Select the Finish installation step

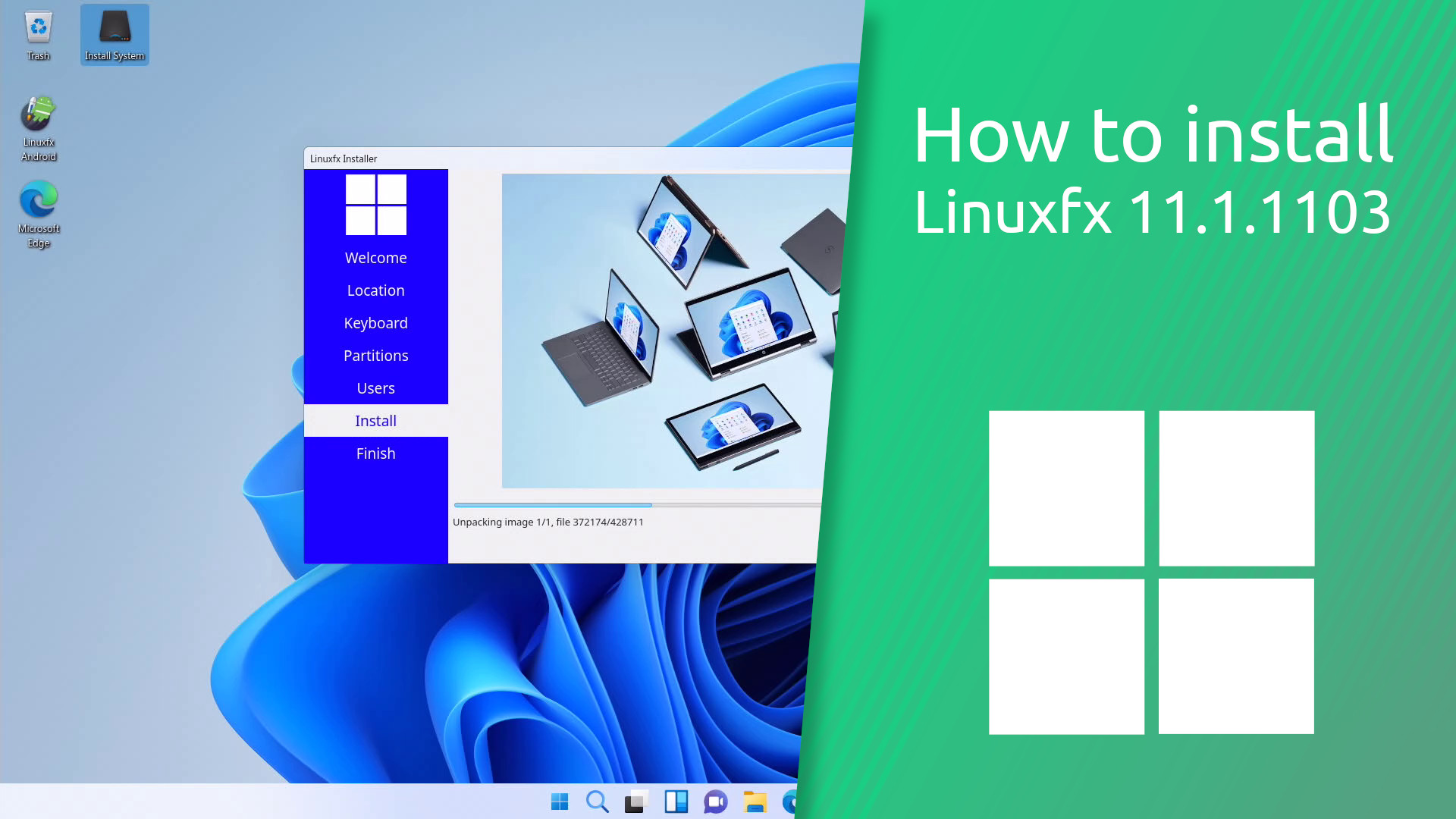pos(376,453)
